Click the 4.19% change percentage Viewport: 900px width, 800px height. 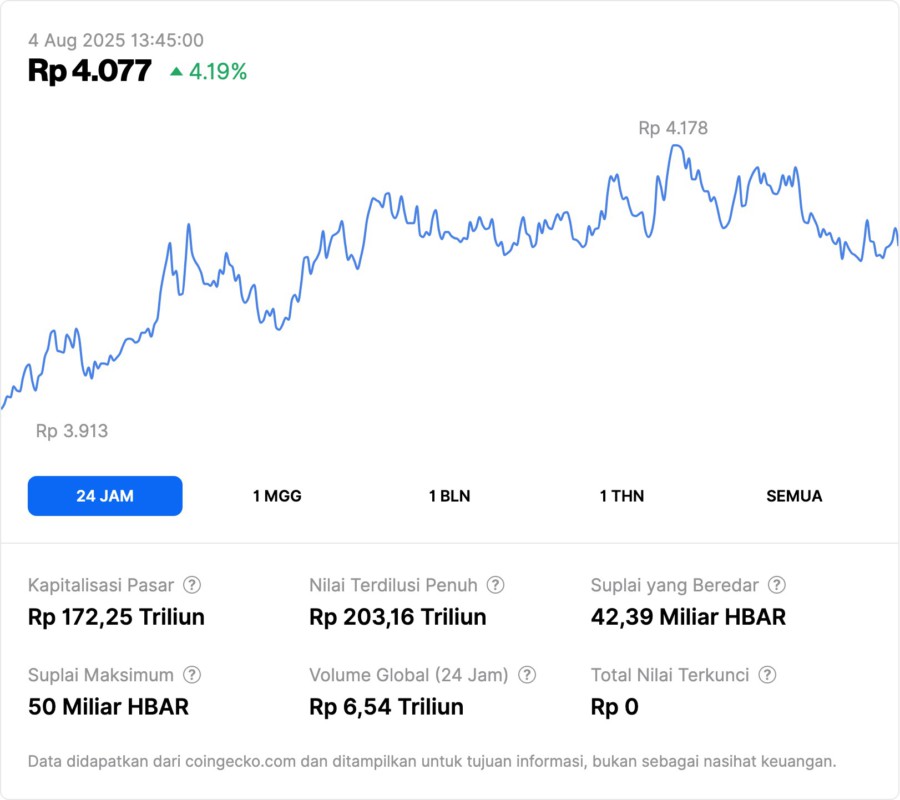218,71
